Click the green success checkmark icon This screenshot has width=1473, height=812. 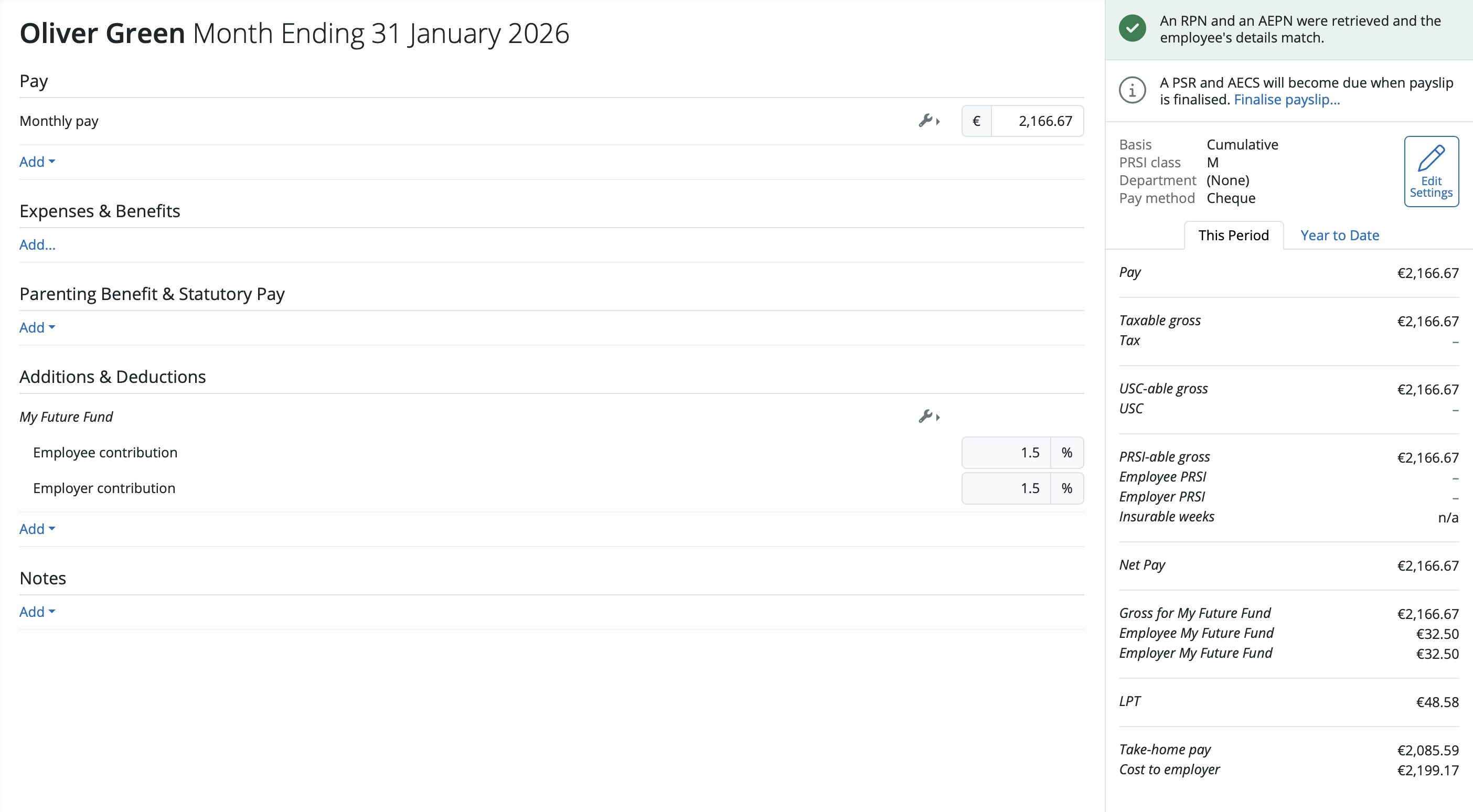pyautogui.click(x=1132, y=29)
